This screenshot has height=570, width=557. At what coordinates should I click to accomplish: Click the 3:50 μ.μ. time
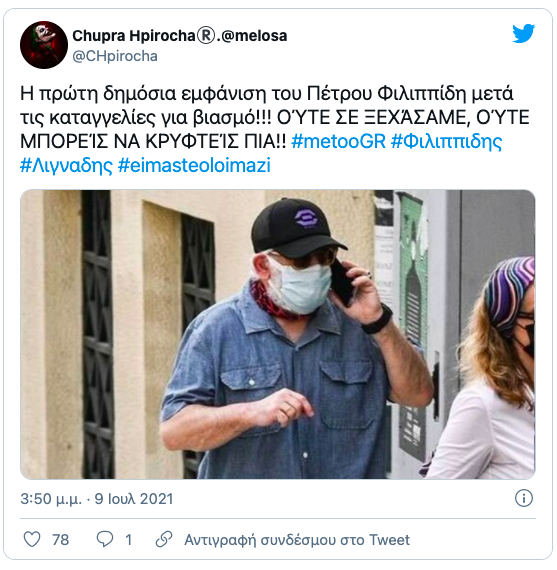pyautogui.click(x=51, y=499)
